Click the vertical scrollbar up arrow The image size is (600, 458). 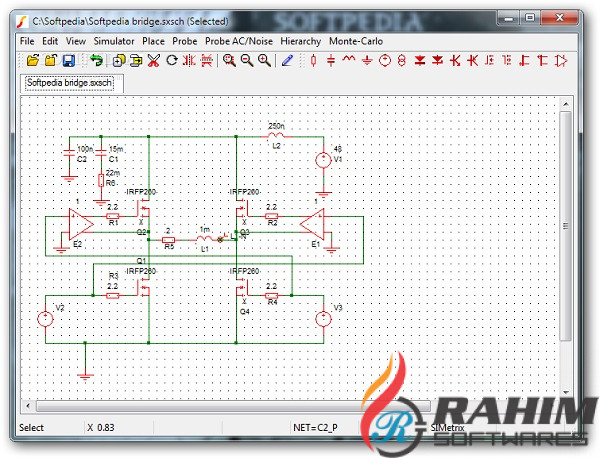pyautogui.click(x=566, y=104)
